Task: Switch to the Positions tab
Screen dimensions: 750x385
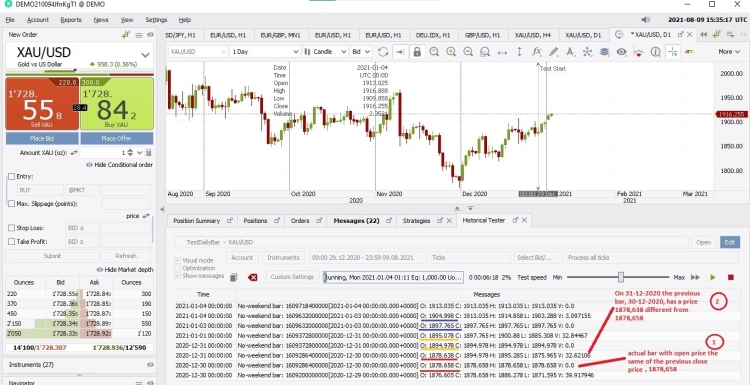Action: [255, 221]
